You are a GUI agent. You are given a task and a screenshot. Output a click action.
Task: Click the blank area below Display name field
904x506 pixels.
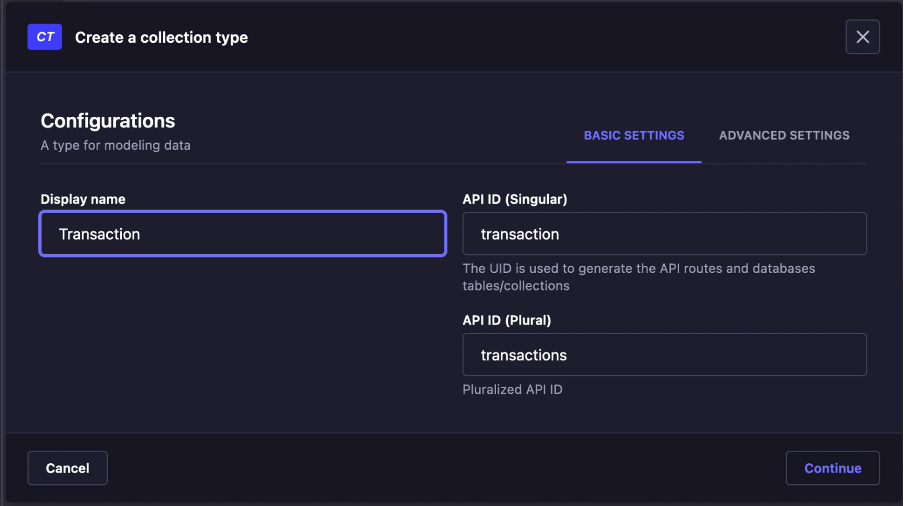coord(242,330)
